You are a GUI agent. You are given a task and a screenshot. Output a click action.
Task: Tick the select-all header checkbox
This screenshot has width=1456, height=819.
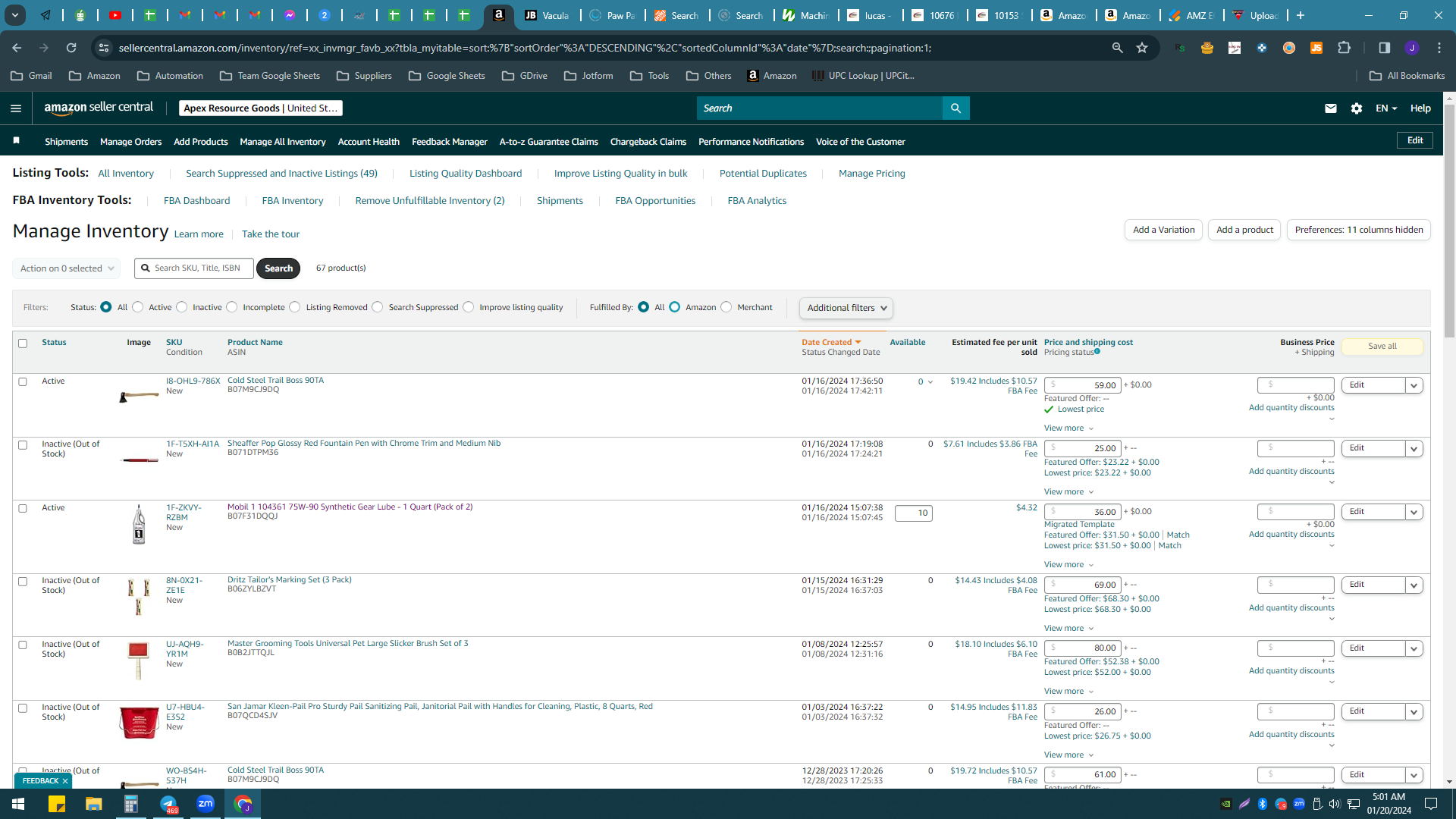(23, 344)
